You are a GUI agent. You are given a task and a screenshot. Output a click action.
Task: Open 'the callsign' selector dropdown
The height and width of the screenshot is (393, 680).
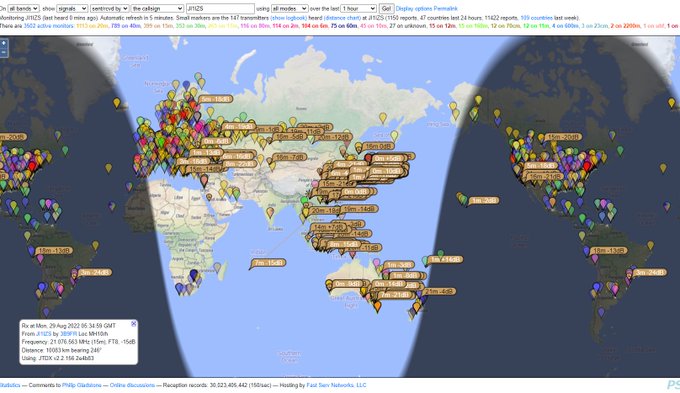coord(157,8)
